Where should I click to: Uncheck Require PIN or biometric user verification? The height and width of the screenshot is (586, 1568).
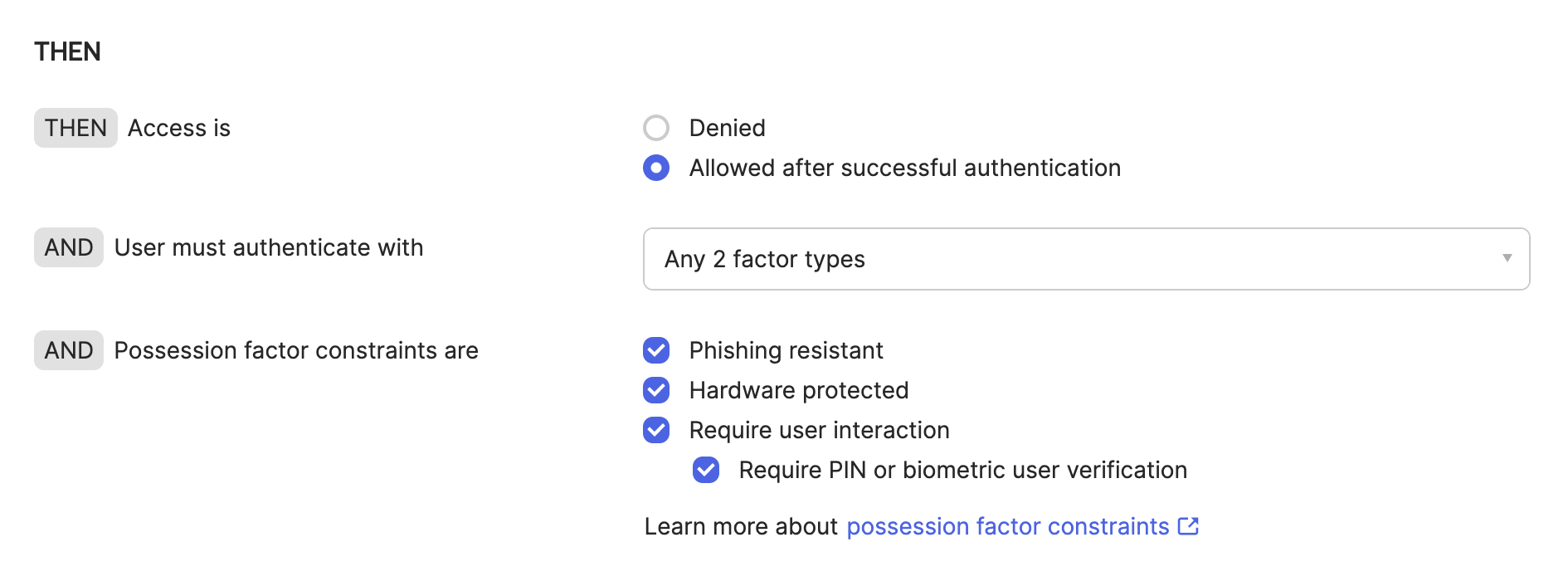click(x=706, y=470)
